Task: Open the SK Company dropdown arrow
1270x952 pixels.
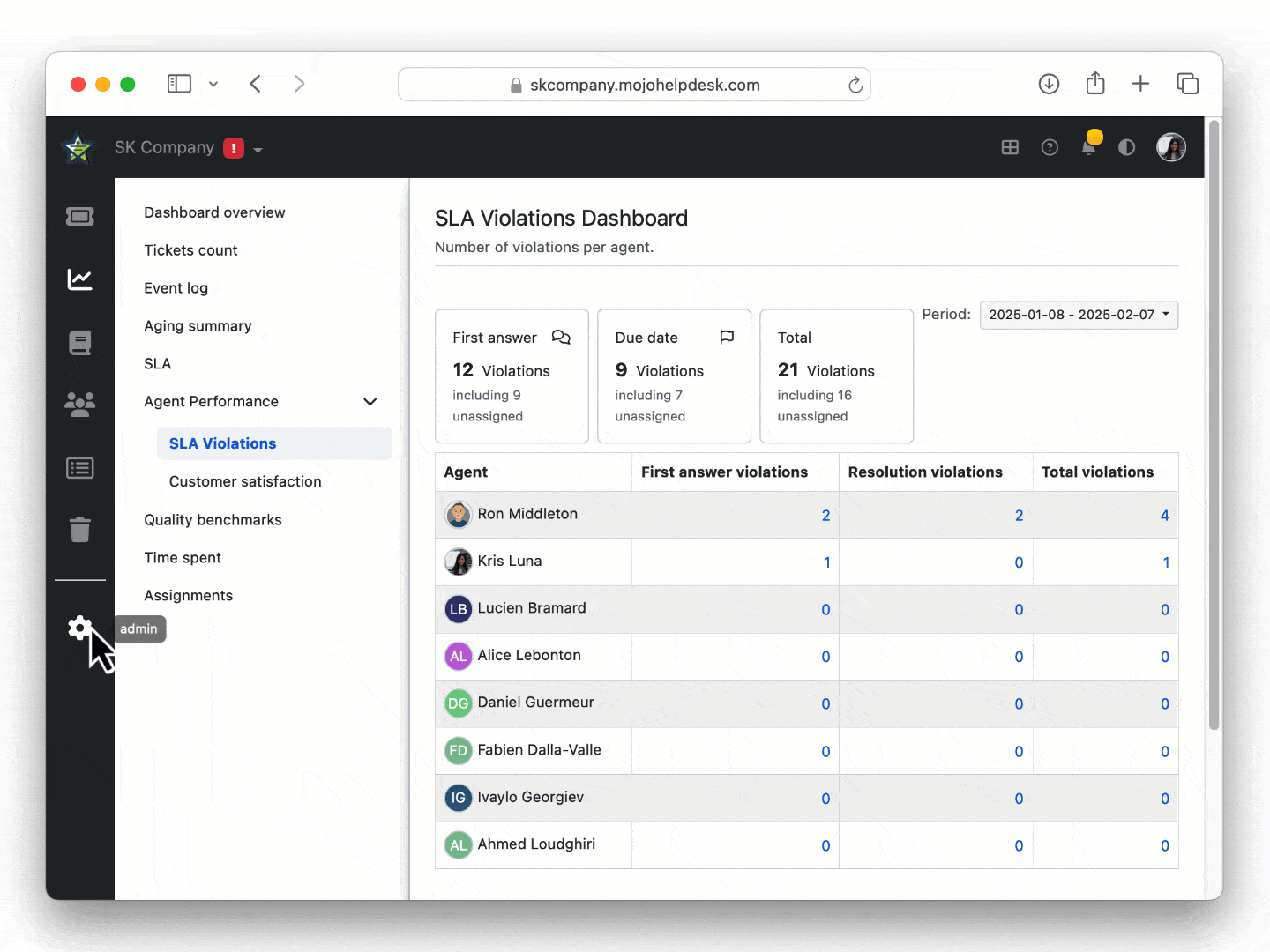Action: 258,150
